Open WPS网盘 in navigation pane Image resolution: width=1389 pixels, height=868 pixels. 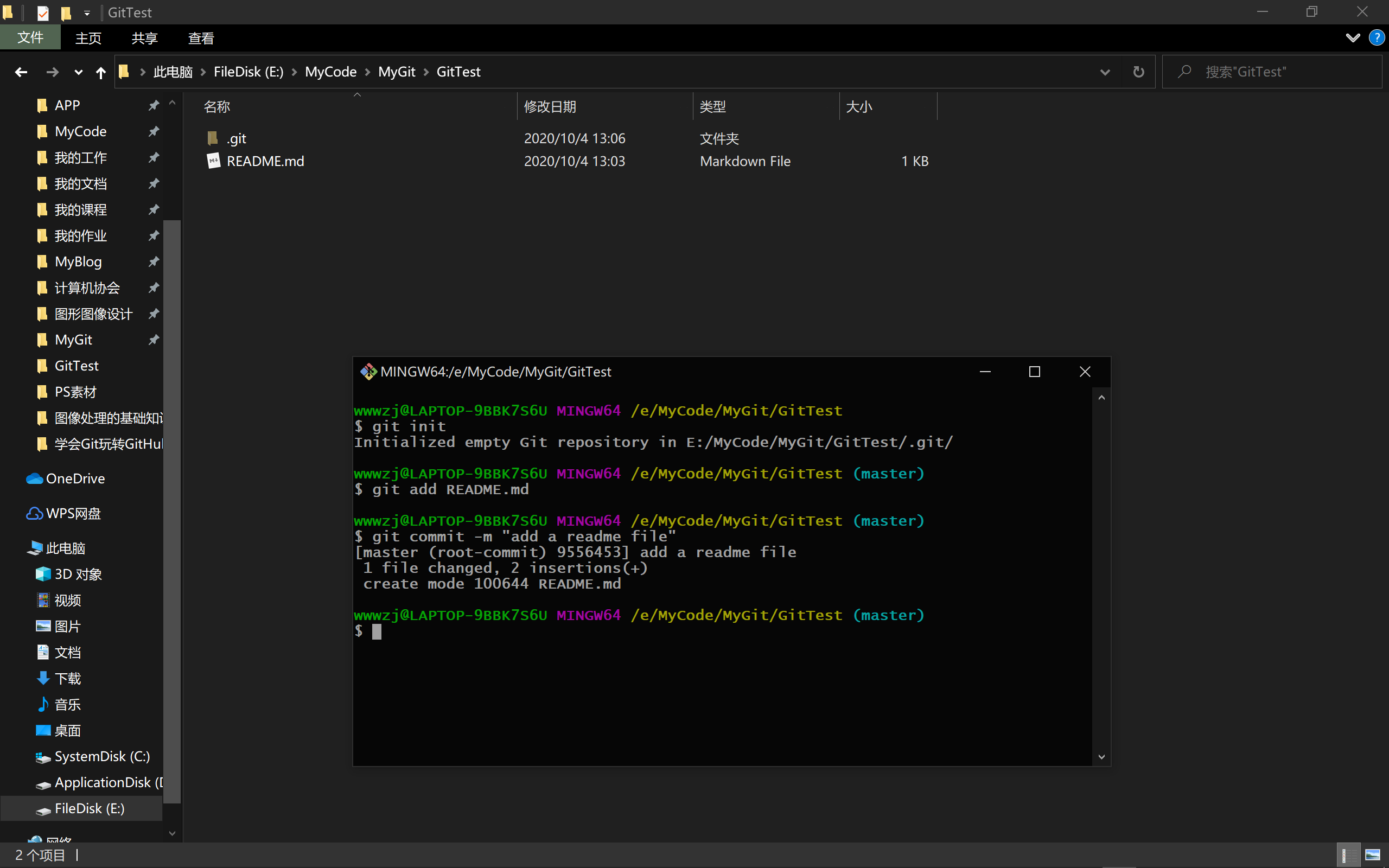73,513
